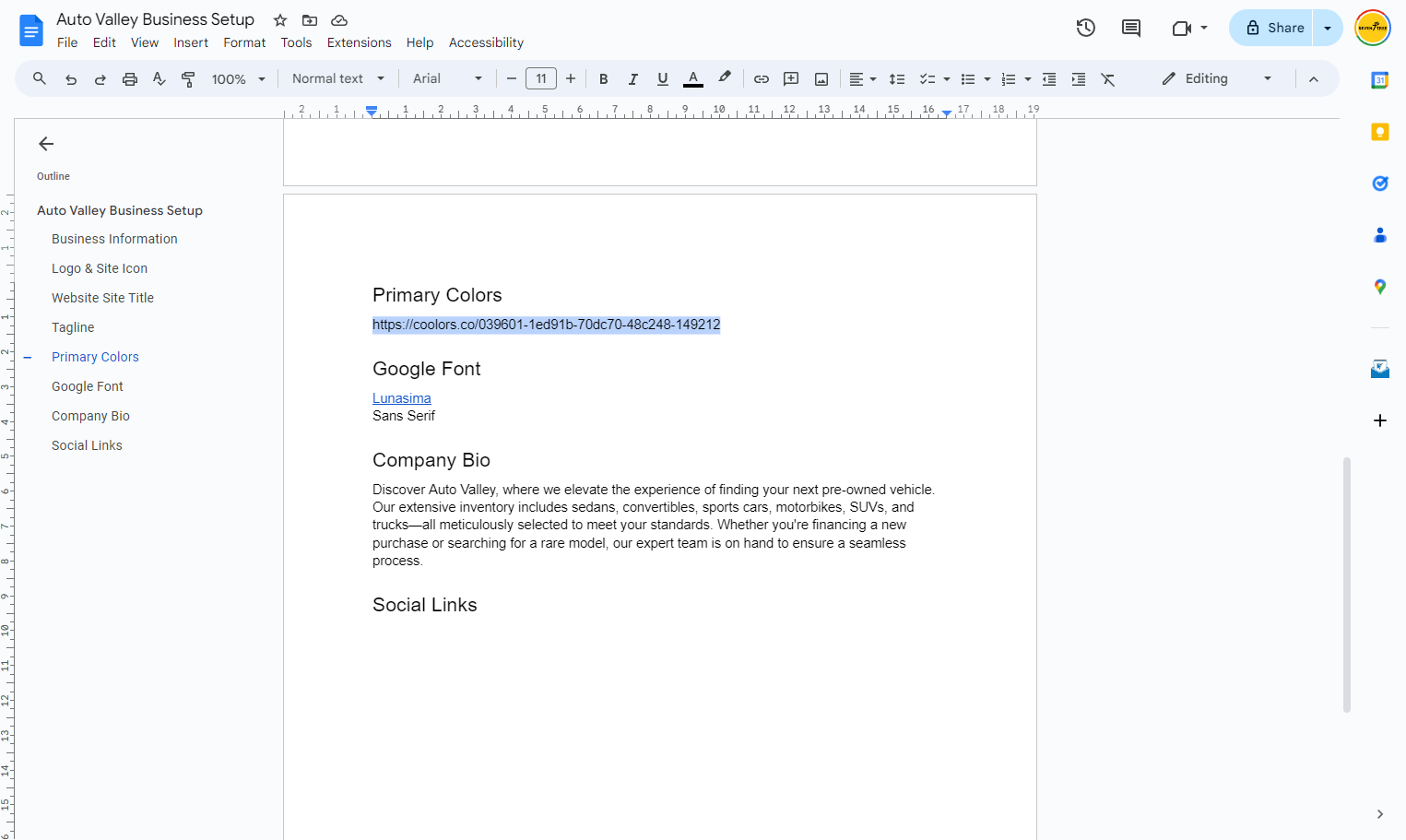Click the font size input field
This screenshot has height=840, width=1406.
pyautogui.click(x=541, y=79)
